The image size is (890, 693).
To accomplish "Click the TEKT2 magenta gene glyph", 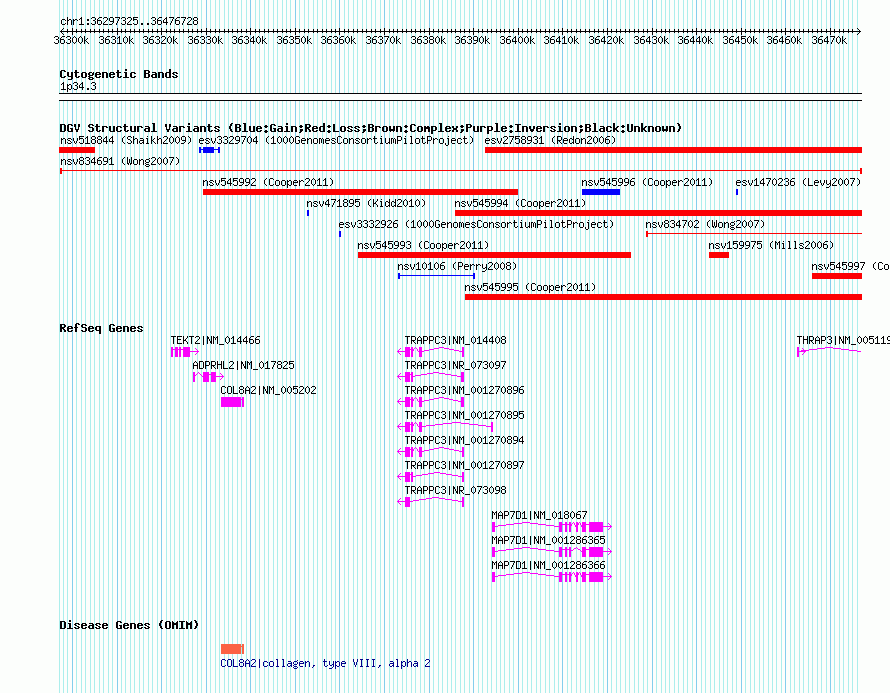I will click(x=184, y=352).
